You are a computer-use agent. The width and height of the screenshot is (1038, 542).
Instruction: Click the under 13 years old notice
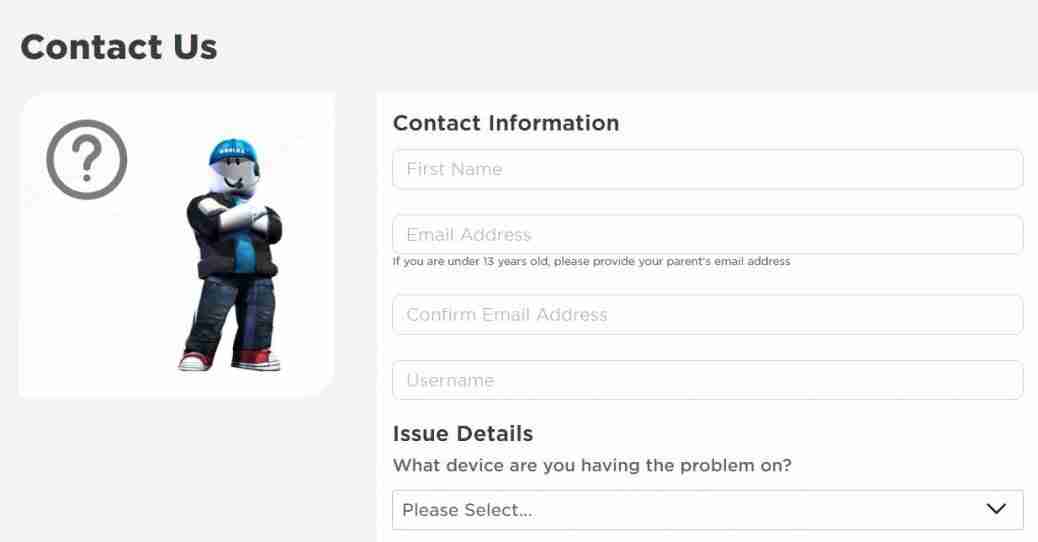[x=591, y=261]
